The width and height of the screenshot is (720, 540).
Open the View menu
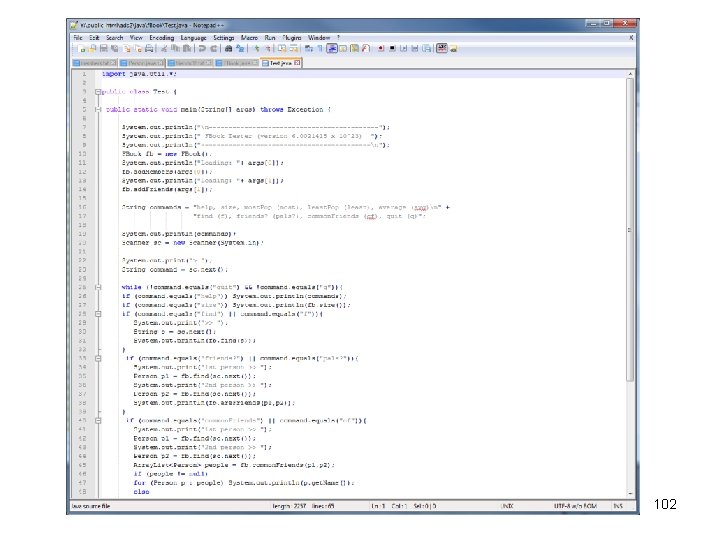pyautogui.click(x=136, y=38)
